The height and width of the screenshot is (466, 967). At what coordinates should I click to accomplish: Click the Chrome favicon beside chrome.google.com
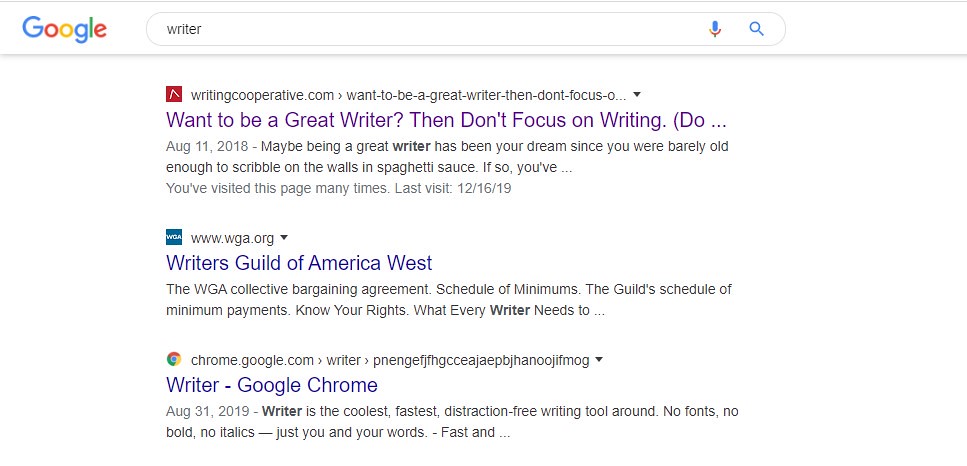(174, 359)
